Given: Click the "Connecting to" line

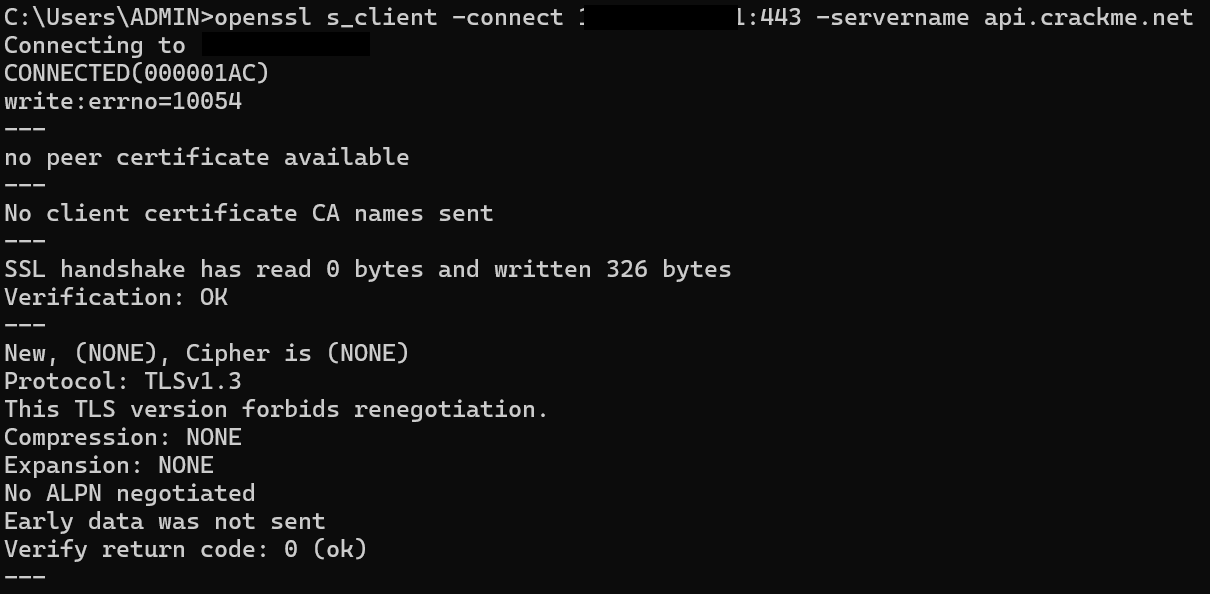Looking at the screenshot, I should coord(95,45).
